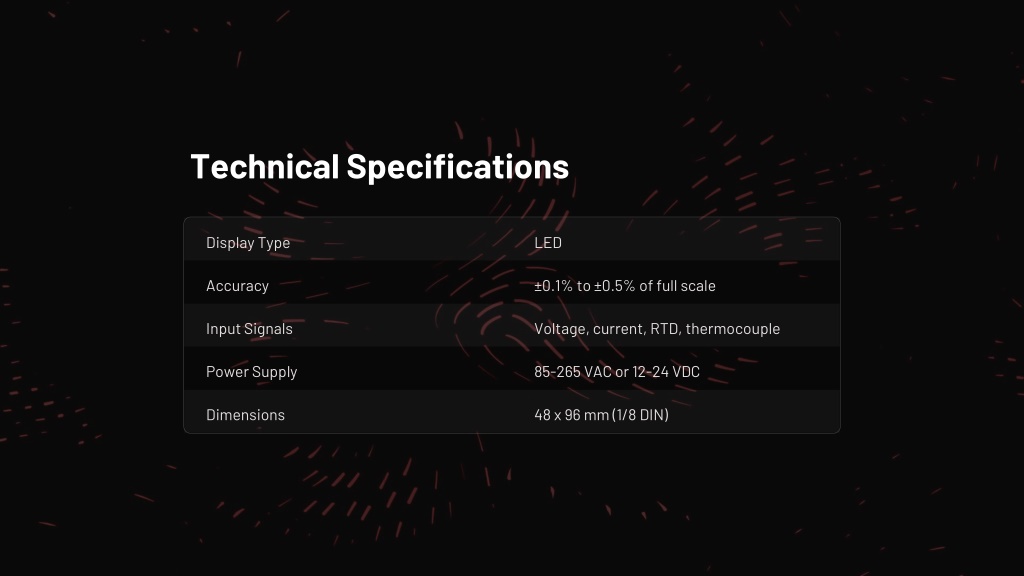The height and width of the screenshot is (576, 1024).
Task: Select the Input Signals label
Action: coord(249,329)
